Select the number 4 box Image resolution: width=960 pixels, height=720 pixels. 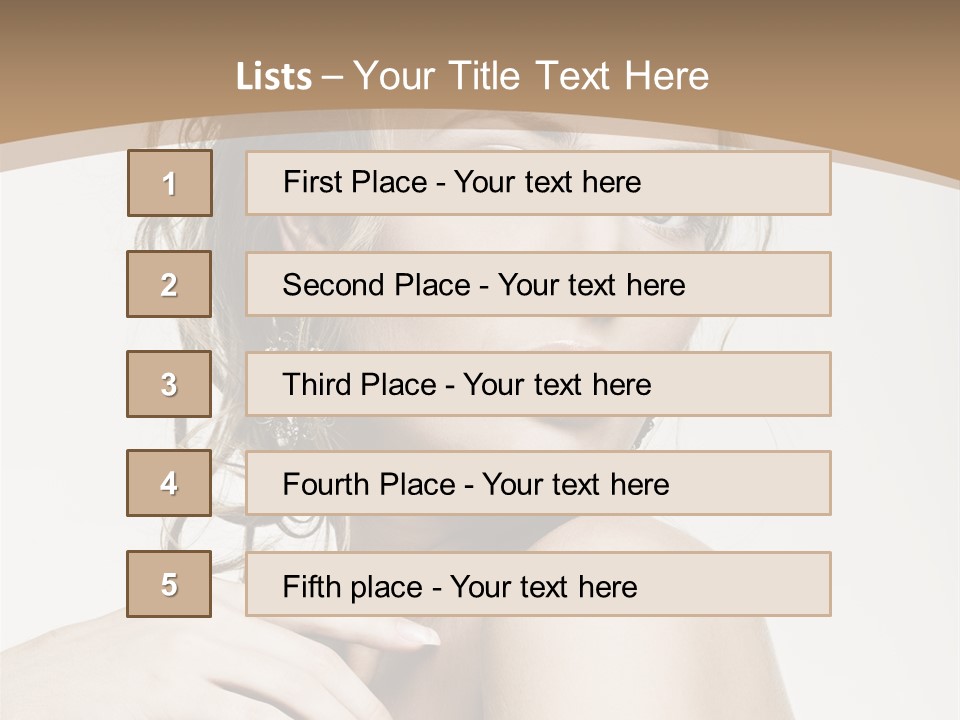click(x=169, y=483)
